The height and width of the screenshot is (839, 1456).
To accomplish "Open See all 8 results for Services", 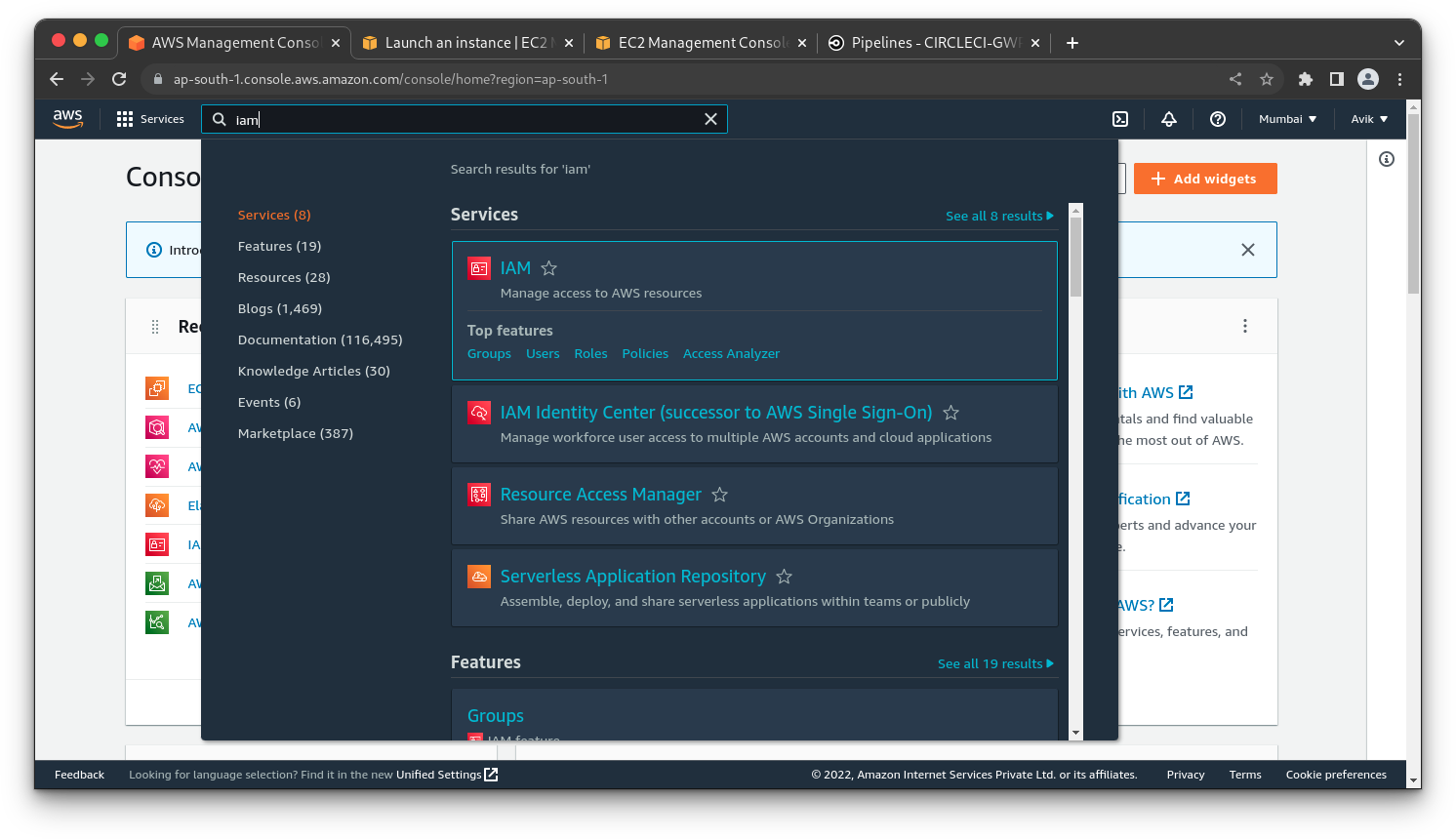I will coord(999,216).
